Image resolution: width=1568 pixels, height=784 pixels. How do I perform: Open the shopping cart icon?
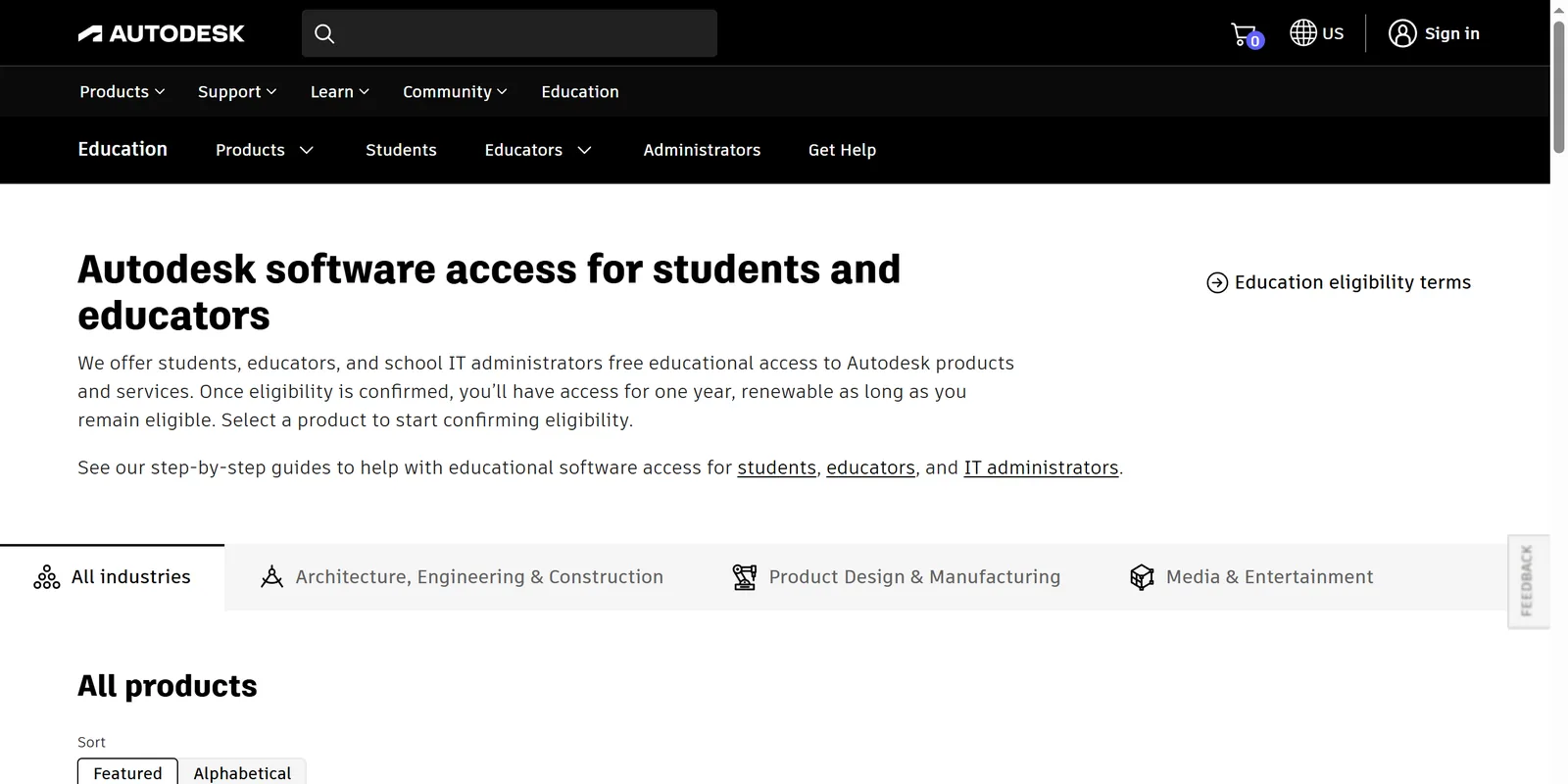point(1247,34)
